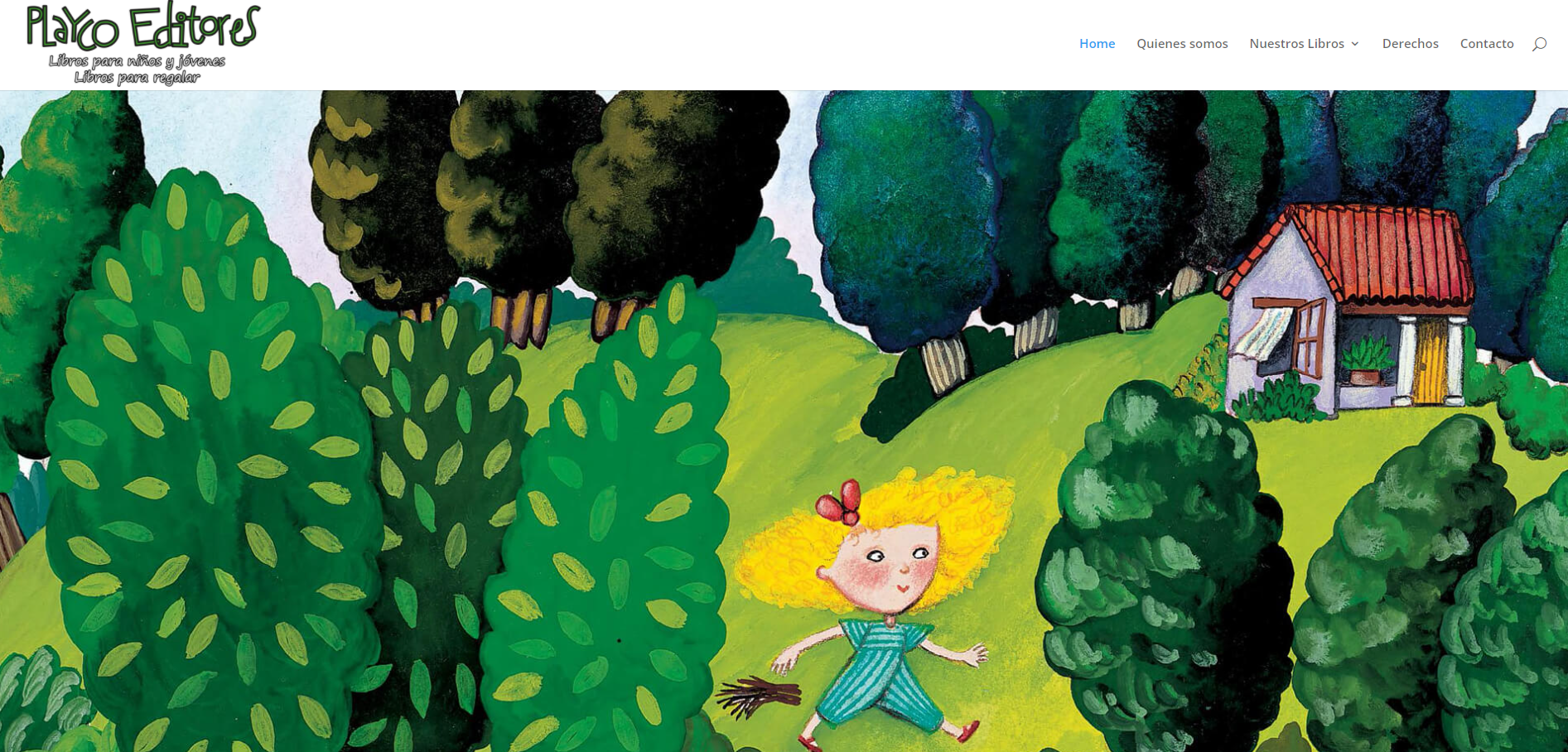This screenshot has width=1568, height=752.
Task: Click the Playco Editores logo
Action: [x=142, y=43]
